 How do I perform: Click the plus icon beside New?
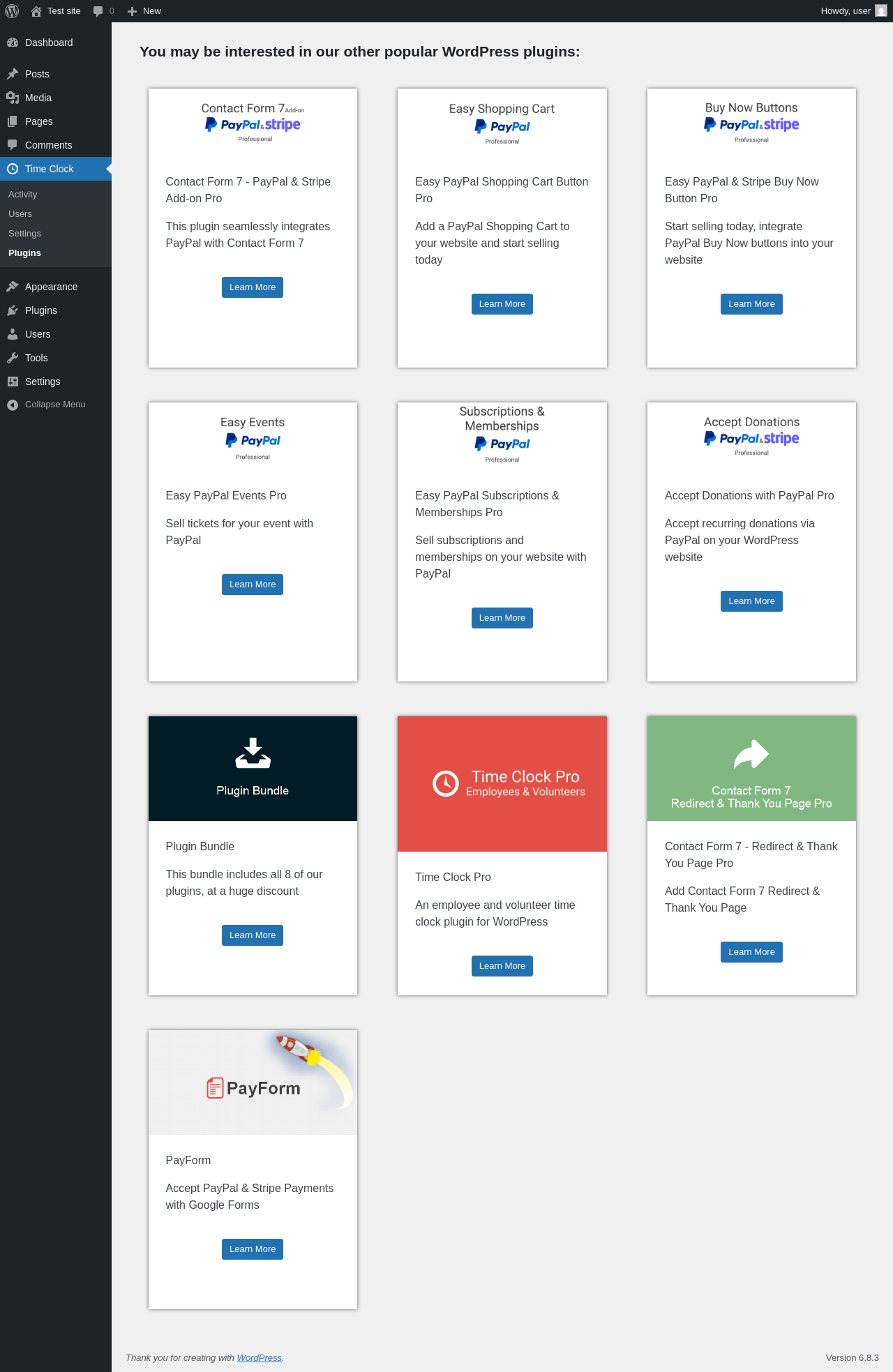point(132,11)
